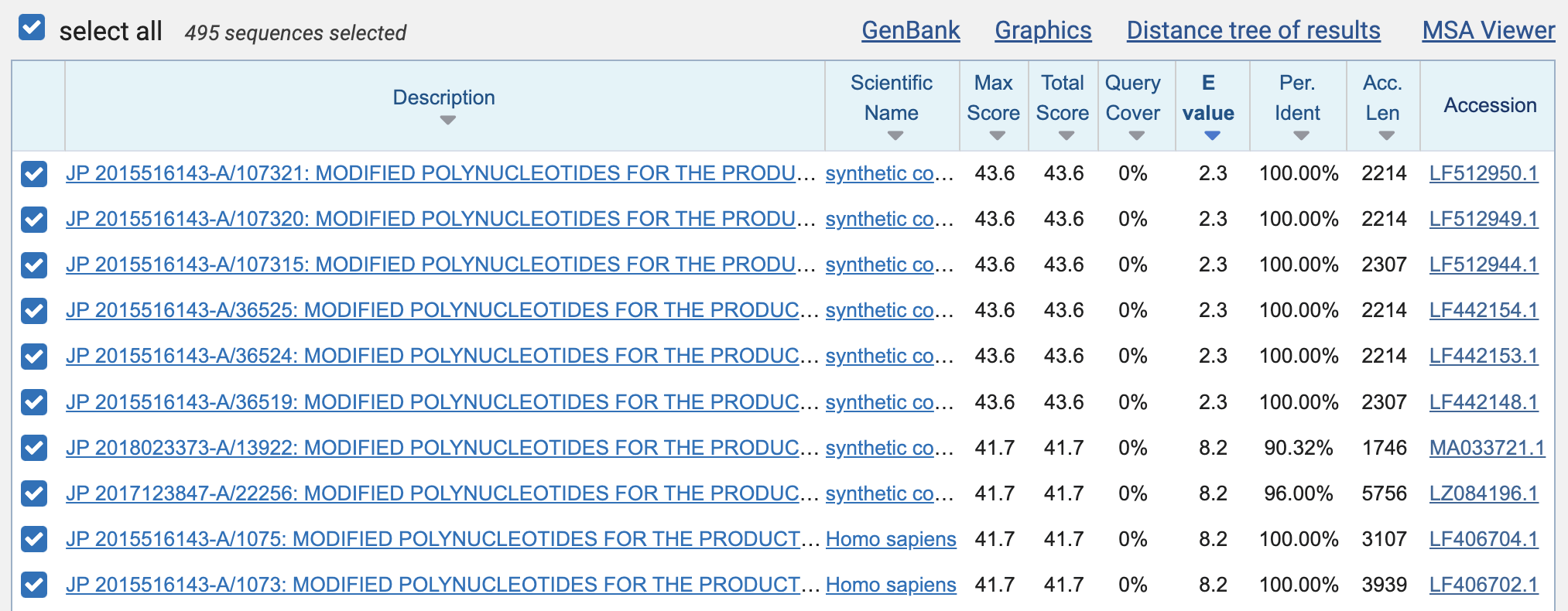This screenshot has height=611, width=1568.
Task: Click the Scientific Name sort arrow
Action: [x=895, y=136]
